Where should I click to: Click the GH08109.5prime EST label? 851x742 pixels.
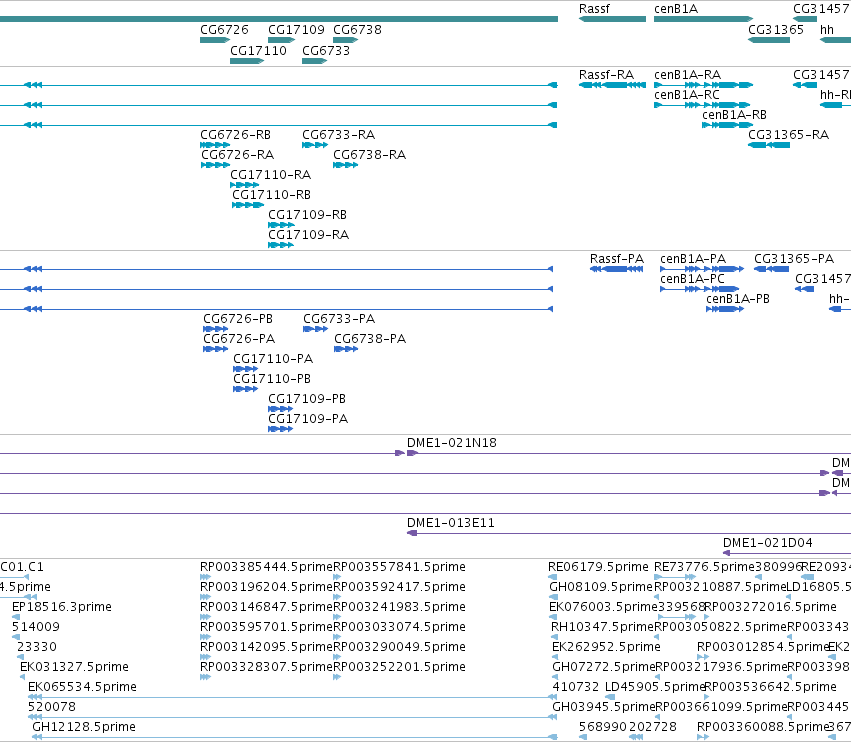click(601, 587)
